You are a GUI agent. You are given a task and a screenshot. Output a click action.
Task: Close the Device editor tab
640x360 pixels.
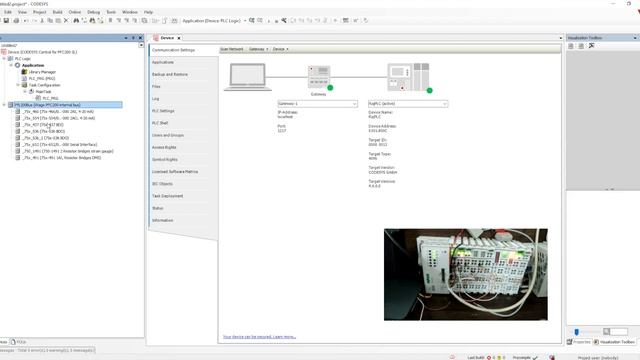point(179,38)
